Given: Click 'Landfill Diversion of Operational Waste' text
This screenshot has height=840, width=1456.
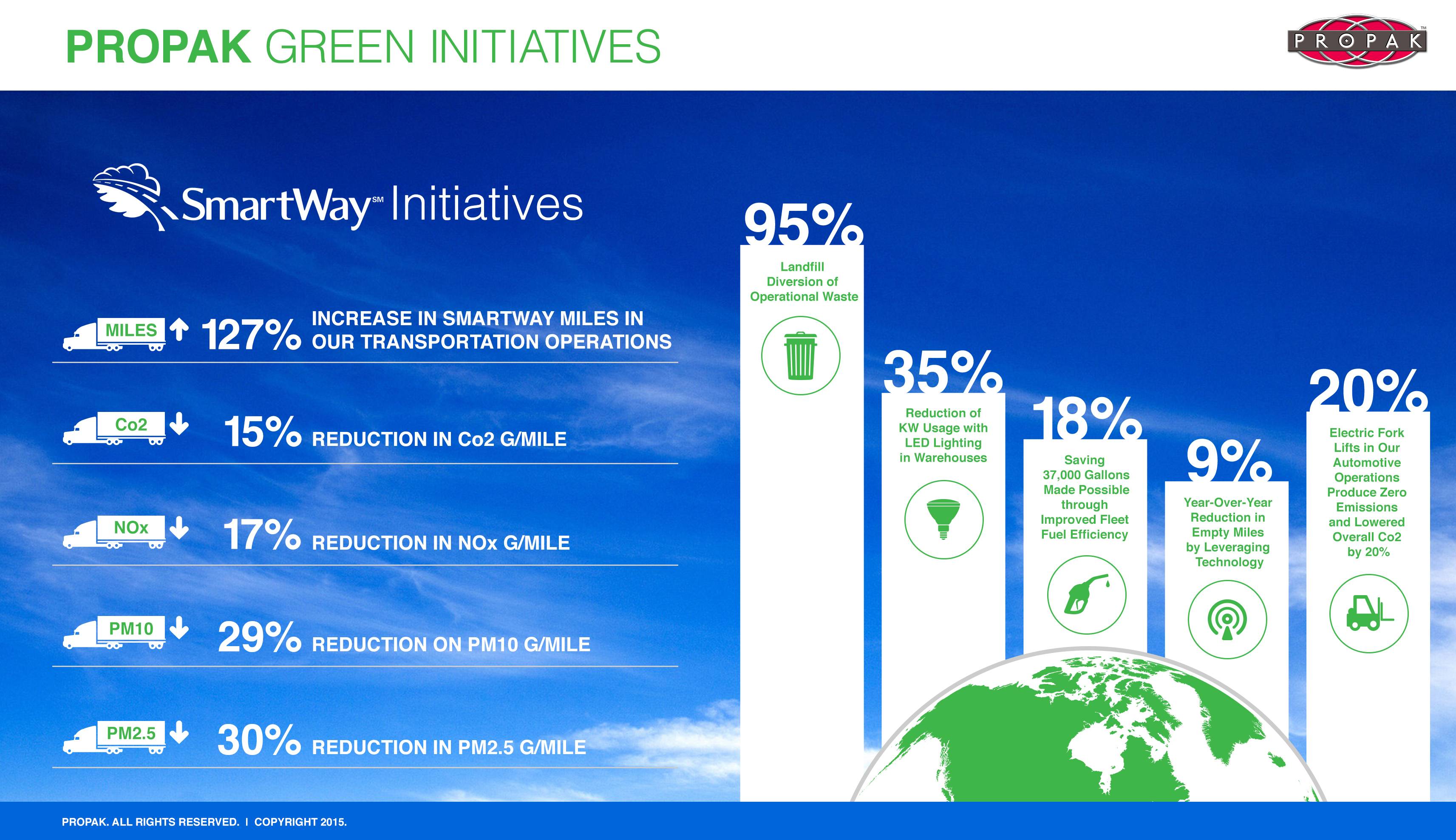Looking at the screenshot, I should [x=804, y=281].
